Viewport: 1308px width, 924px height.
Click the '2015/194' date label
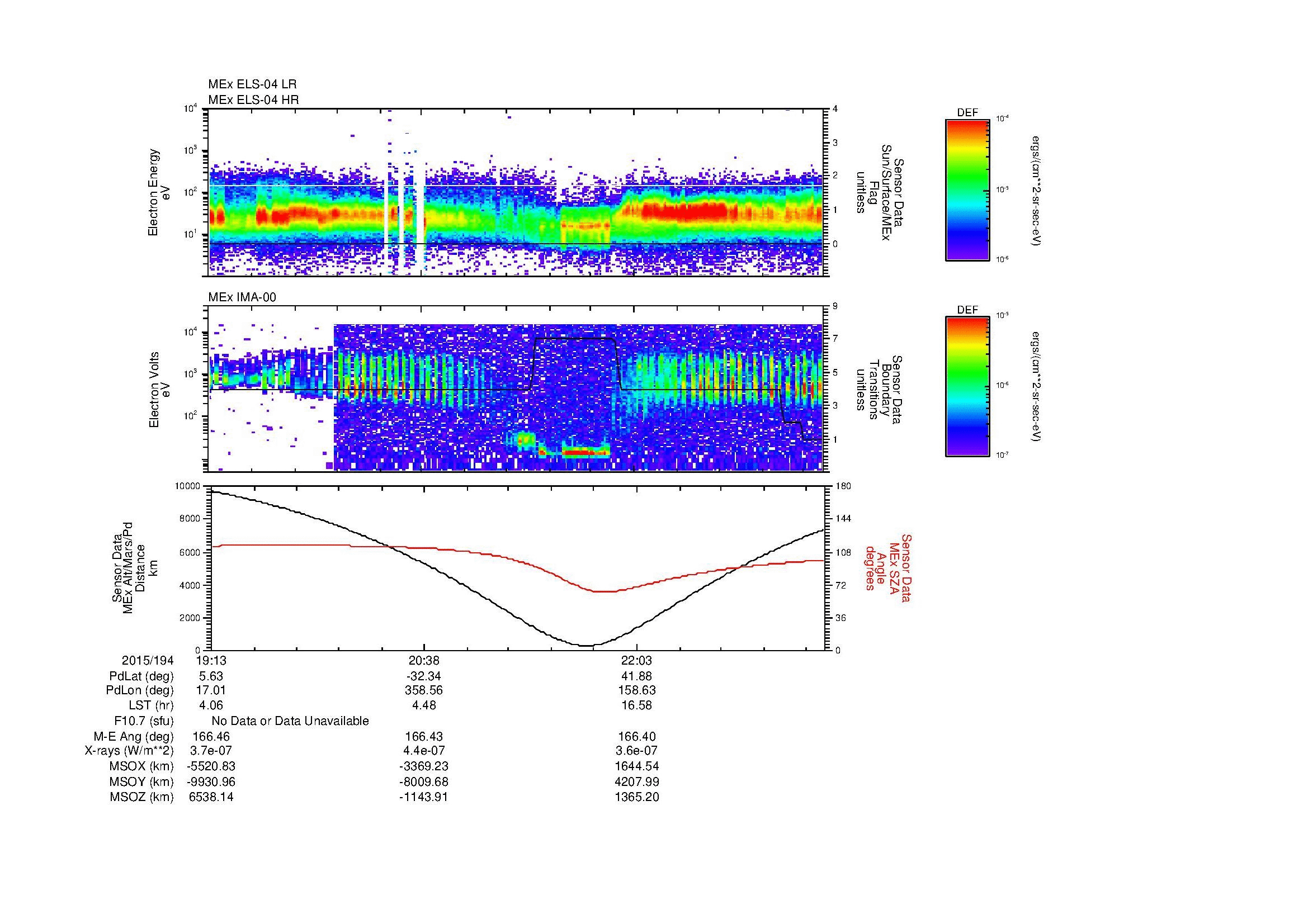148,660
